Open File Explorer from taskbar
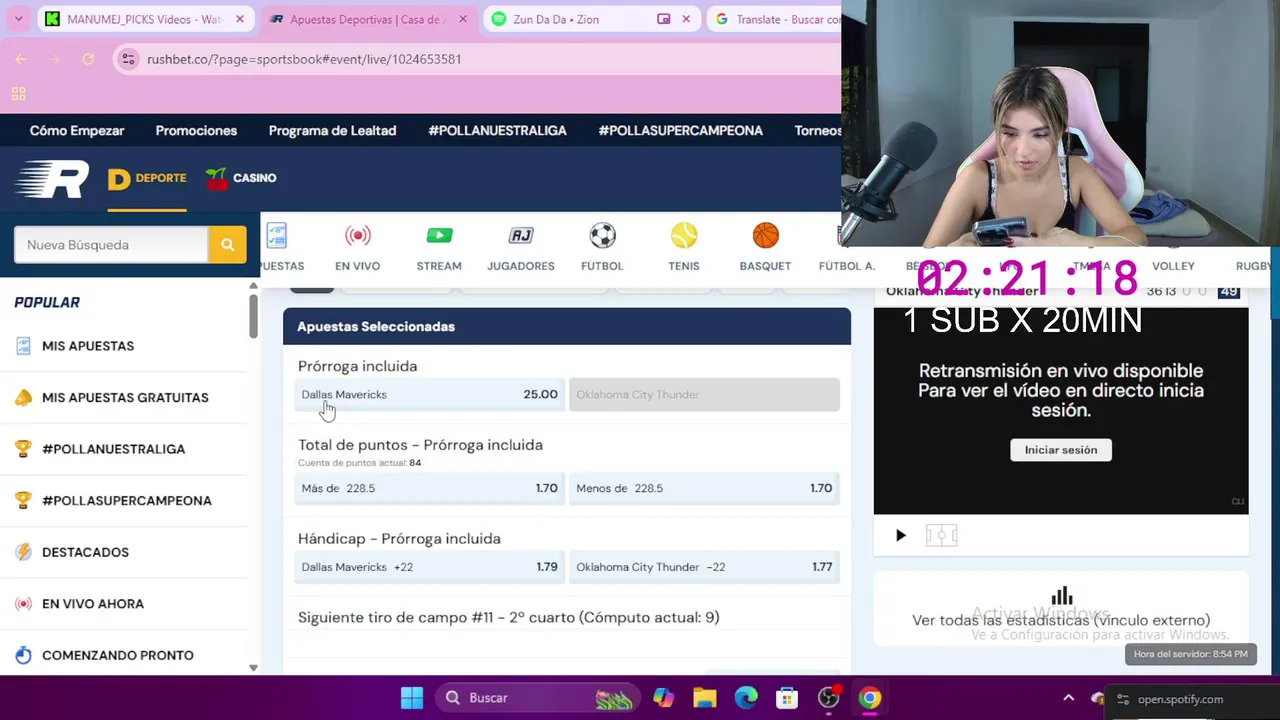This screenshot has width=1280, height=720. click(705, 698)
